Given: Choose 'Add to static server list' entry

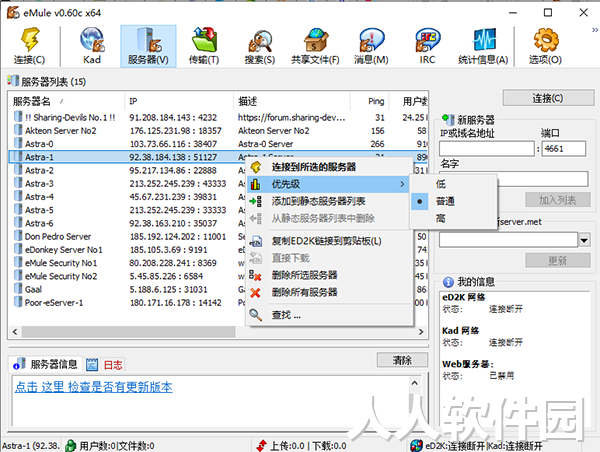Looking at the screenshot, I should coord(330,201).
